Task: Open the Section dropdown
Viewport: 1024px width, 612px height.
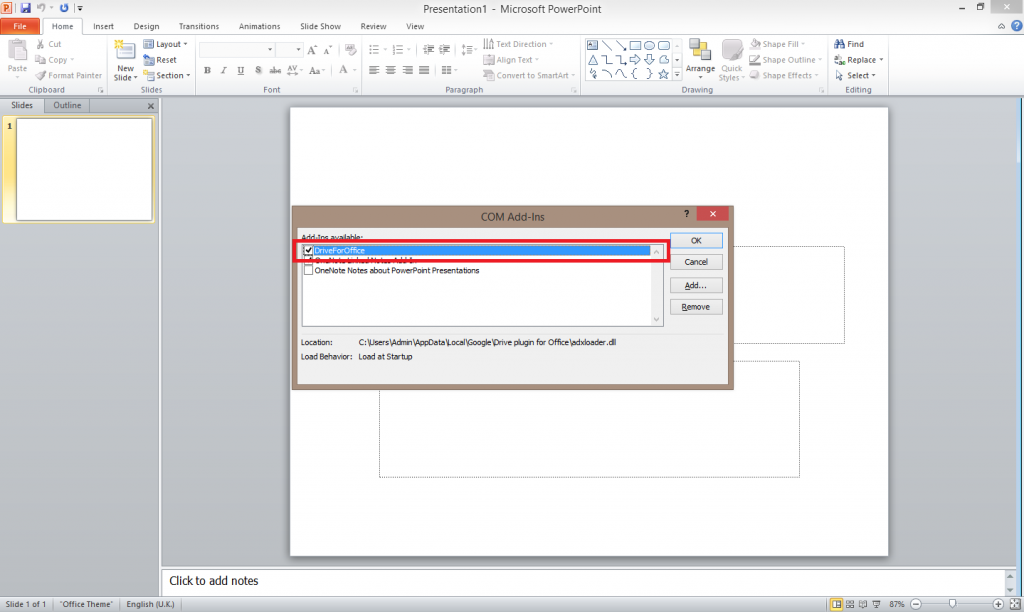Action: click(x=167, y=76)
